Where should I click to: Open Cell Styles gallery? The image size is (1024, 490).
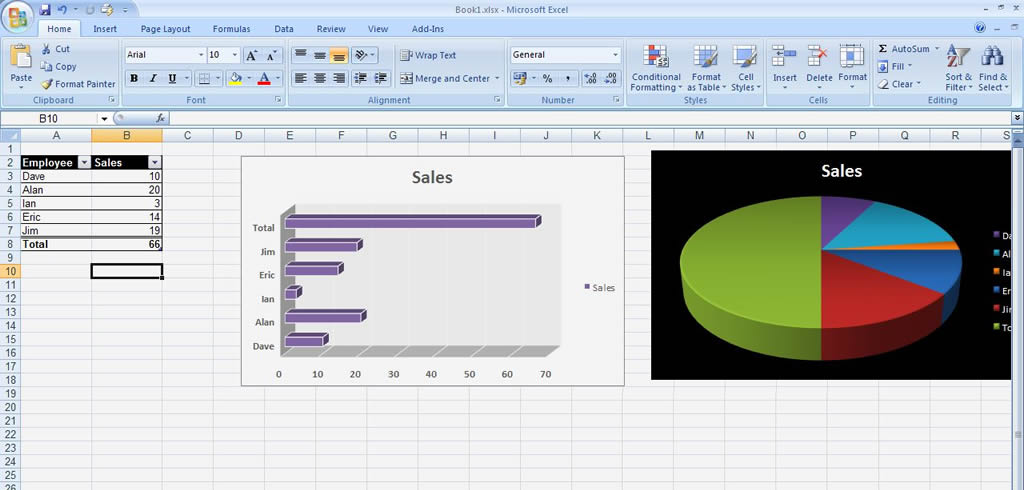point(744,68)
